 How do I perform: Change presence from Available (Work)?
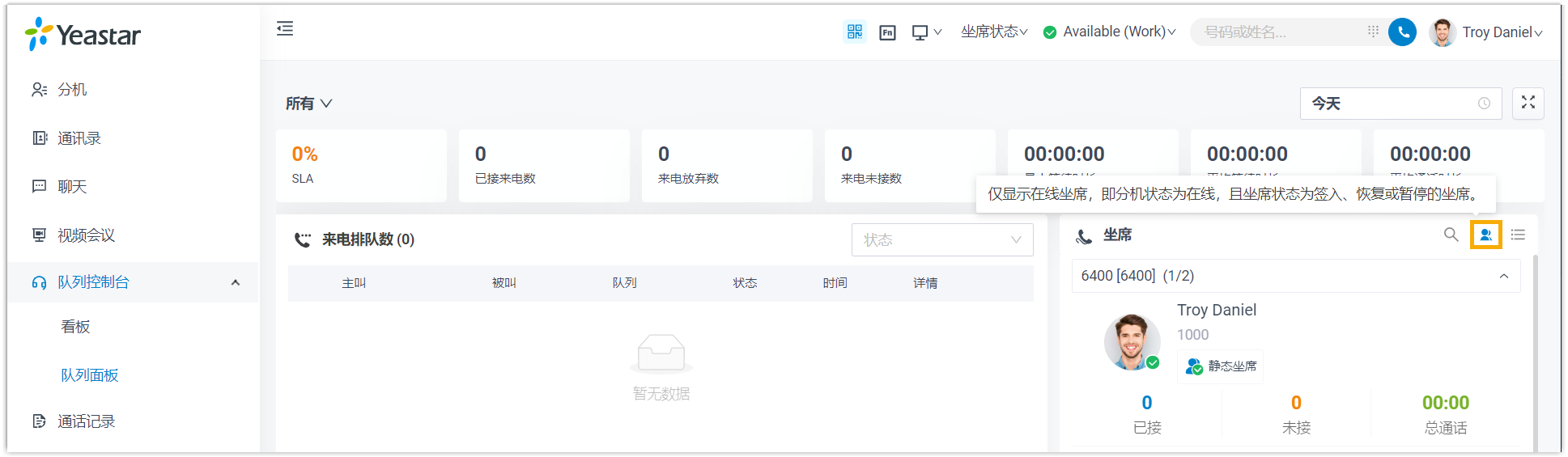pyautogui.click(x=1109, y=32)
